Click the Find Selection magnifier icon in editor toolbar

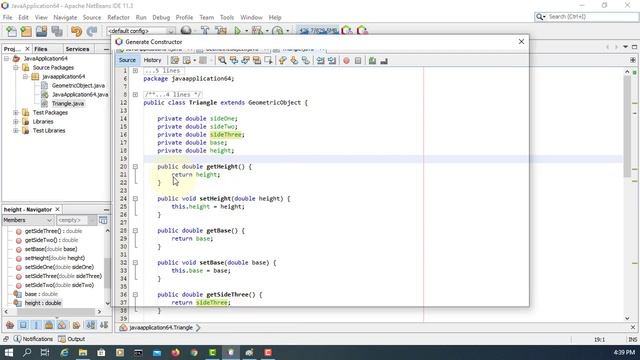click(222, 60)
